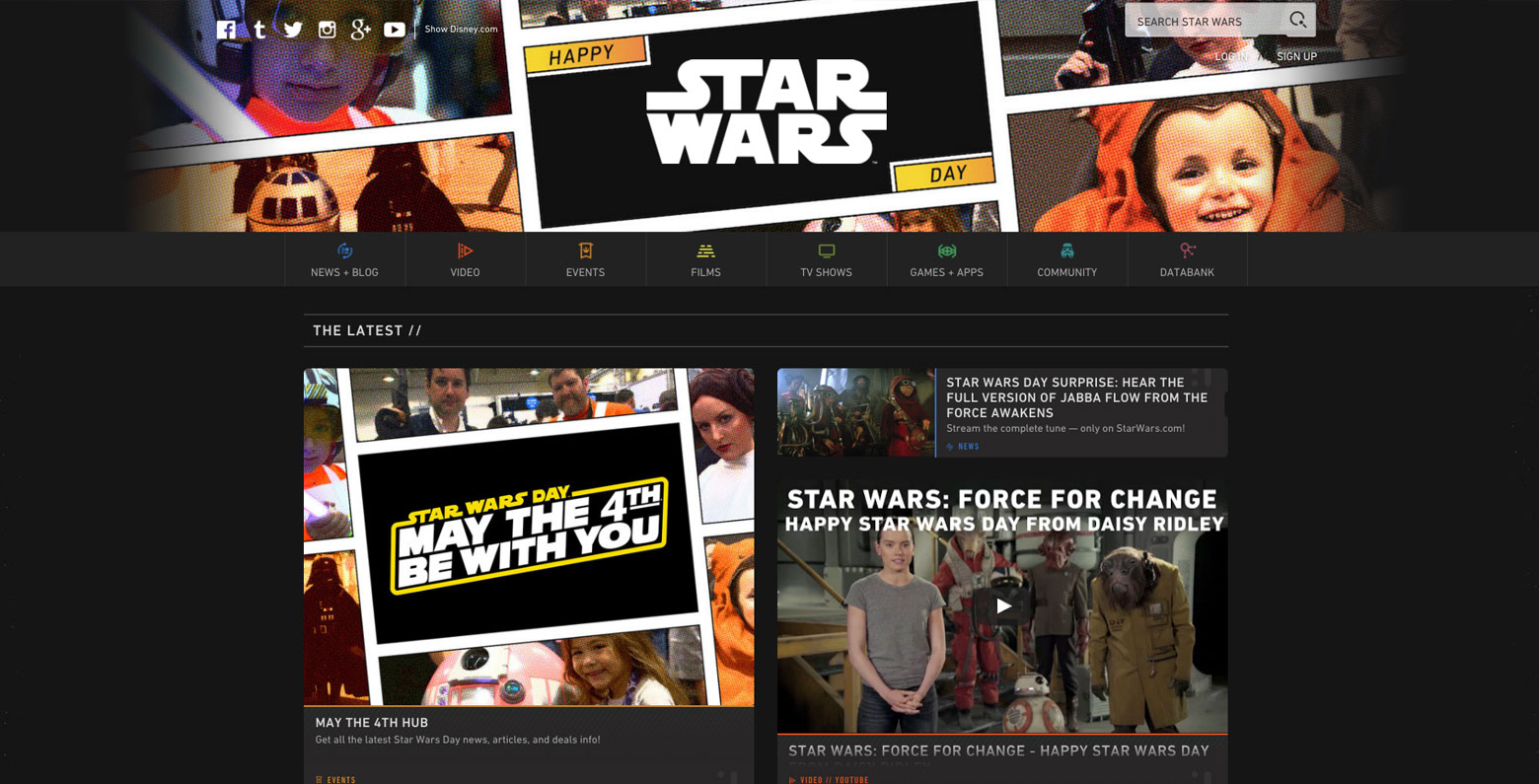
Task: Open the MAY THE 4TH HUB title
Action: pyautogui.click(x=372, y=723)
